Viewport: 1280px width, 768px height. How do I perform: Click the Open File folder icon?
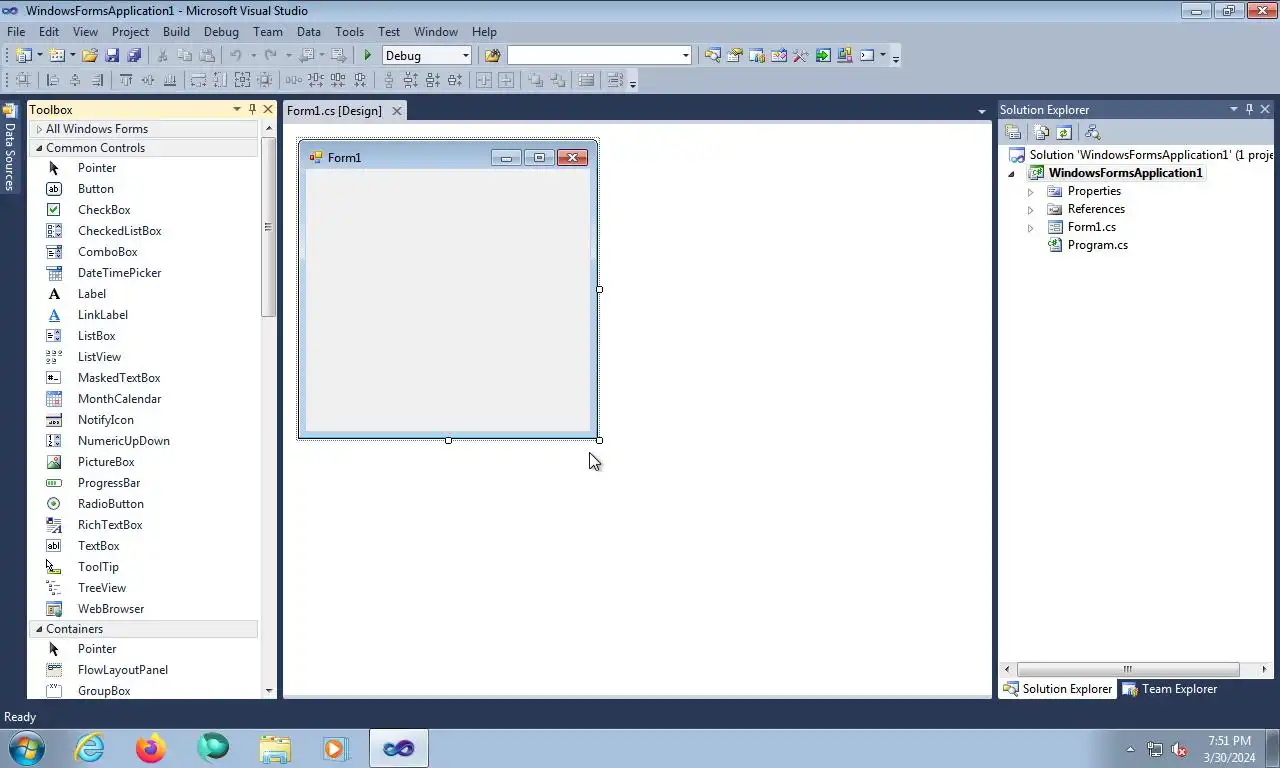click(x=89, y=55)
